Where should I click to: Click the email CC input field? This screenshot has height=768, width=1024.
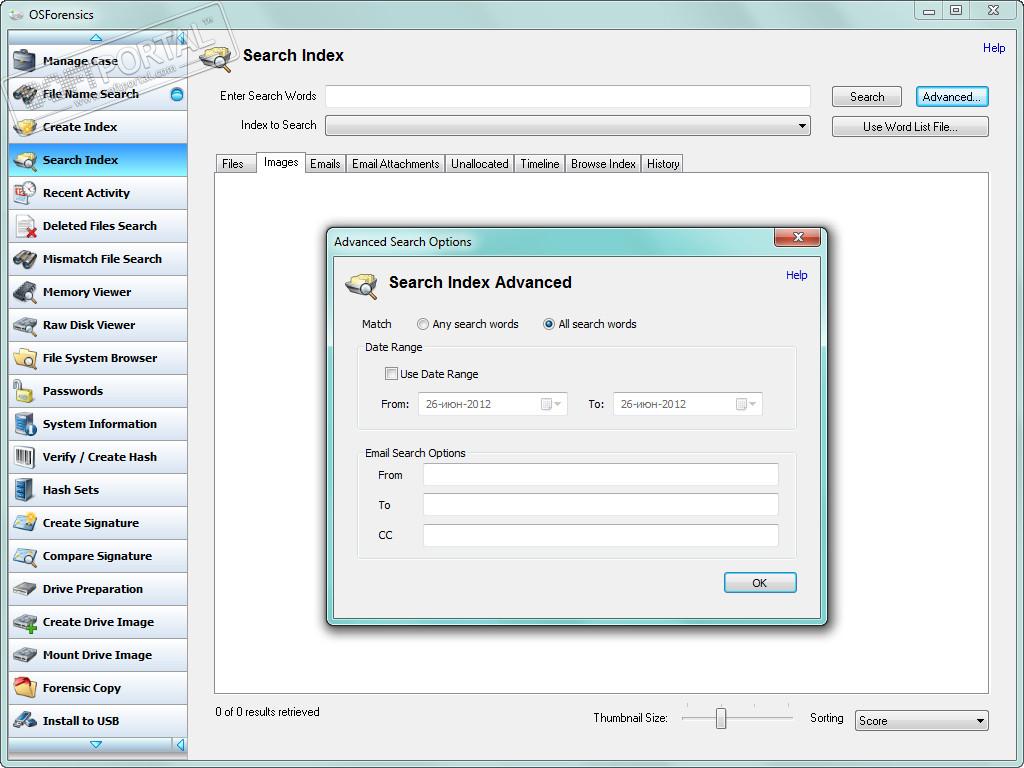pyautogui.click(x=600, y=535)
